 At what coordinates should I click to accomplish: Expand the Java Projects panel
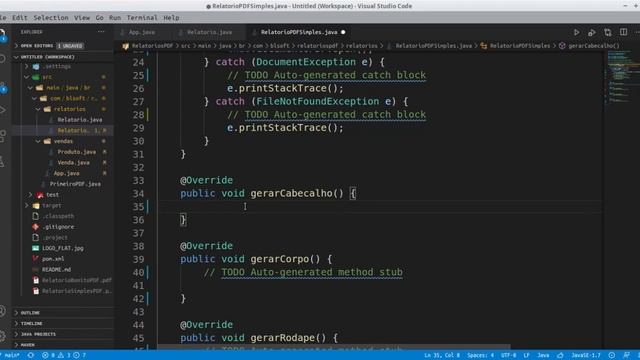38,334
